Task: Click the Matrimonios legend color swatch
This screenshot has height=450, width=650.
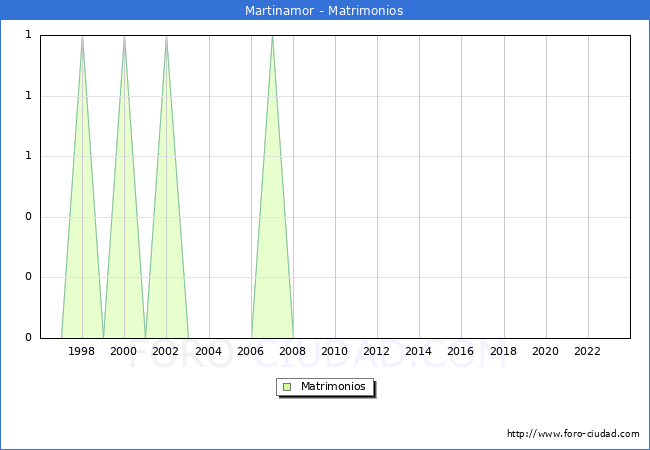Action: [x=287, y=387]
